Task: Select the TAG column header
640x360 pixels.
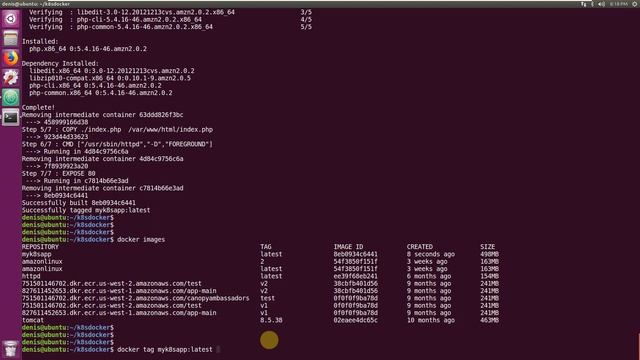Action: [x=266, y=247]
